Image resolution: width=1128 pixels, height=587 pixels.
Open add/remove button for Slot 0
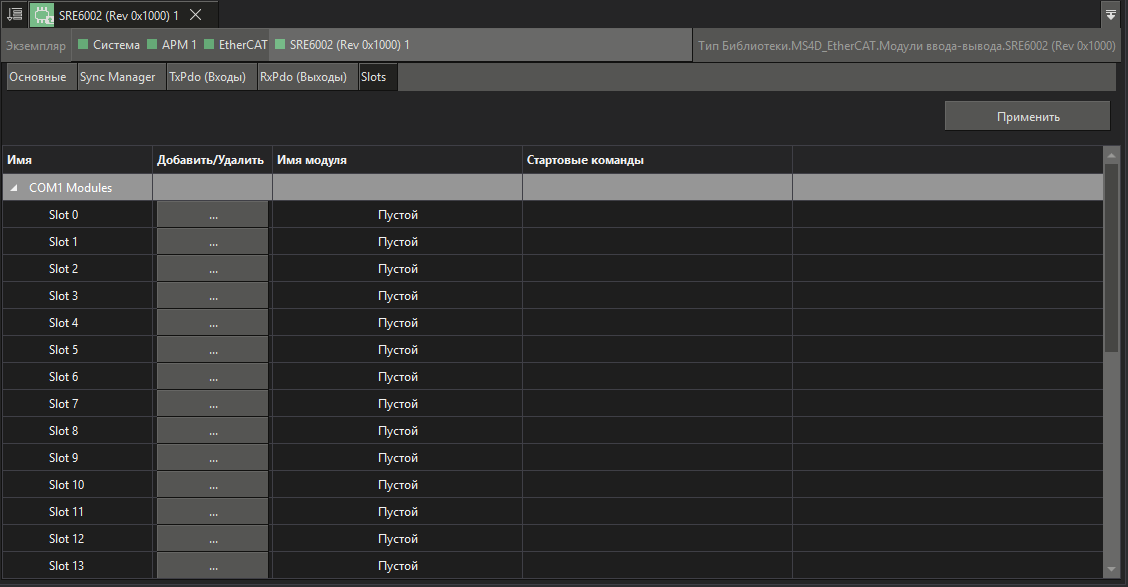(x=213, y=215)
